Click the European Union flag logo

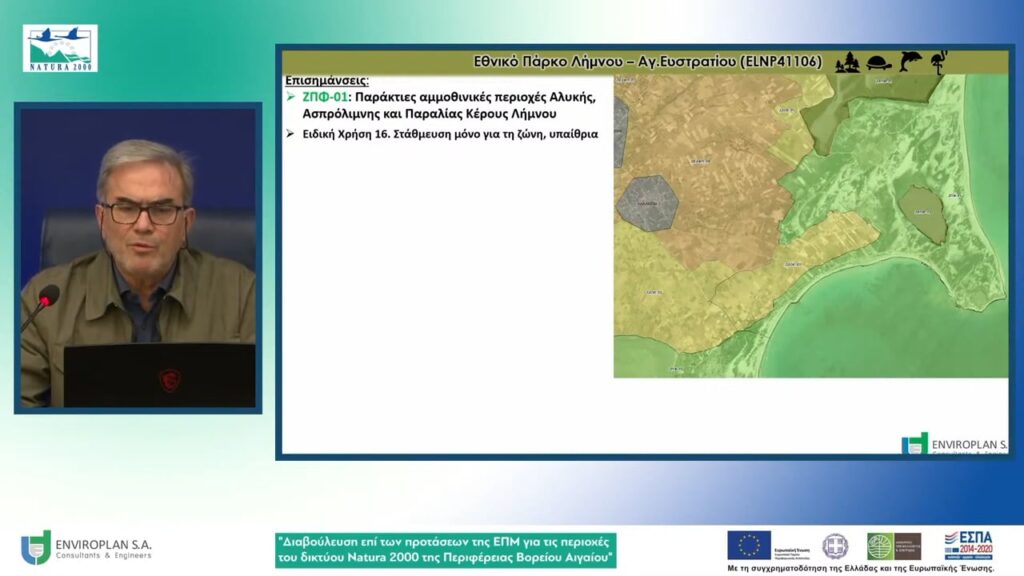click(749, 545)
